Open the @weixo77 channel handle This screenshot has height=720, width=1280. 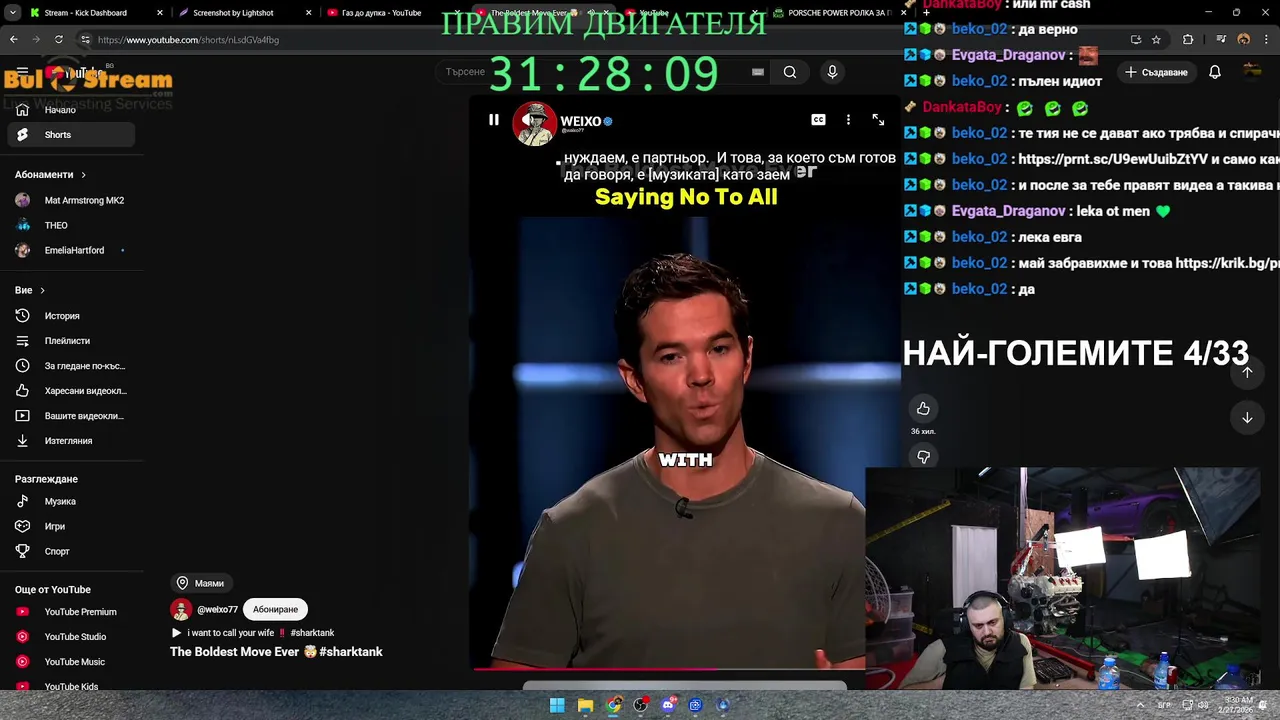point(217,609)
